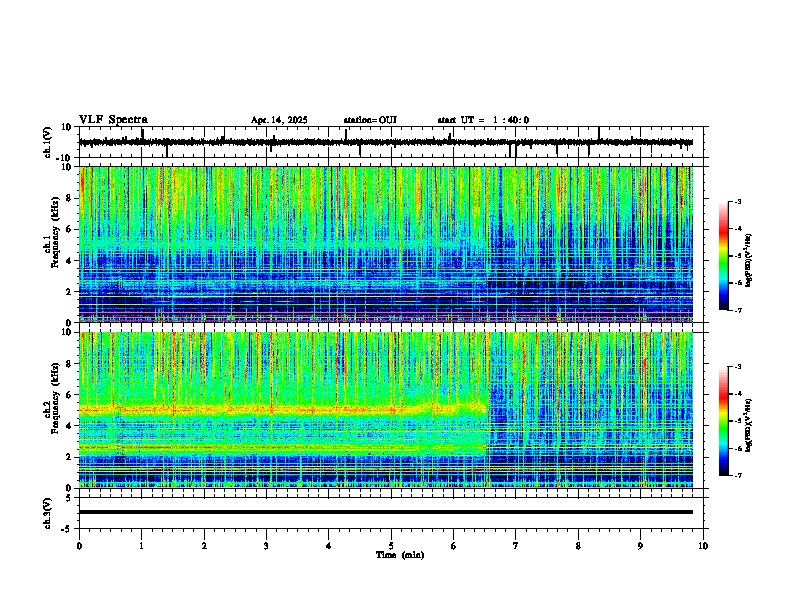
Task: Click the "ch.1(V)" waveform axis label
Action: (48, 142)
